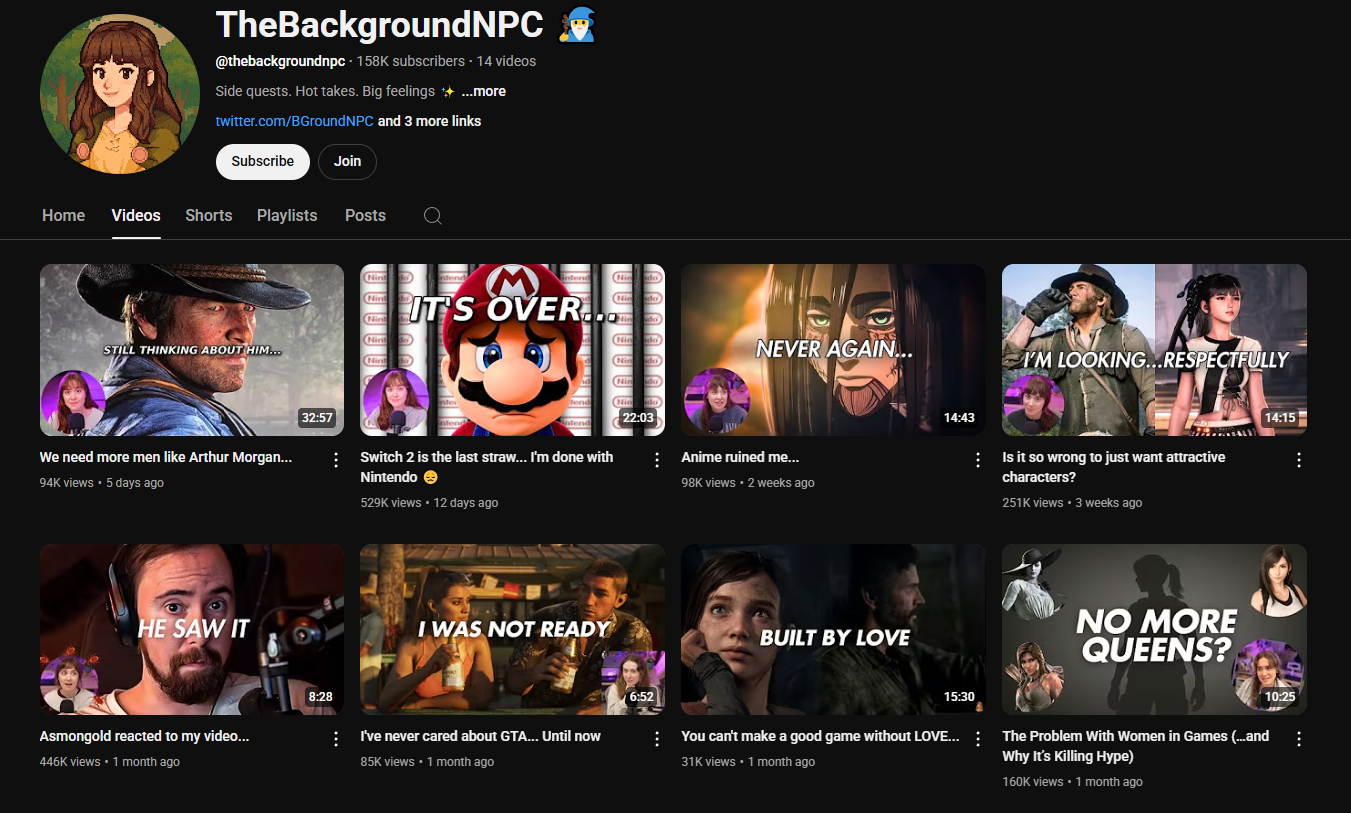Screen dimensions: 1351x813
Task: Play the 'It's over' Mario thumbnail
Action: pyautogui.click(x=512, y=350)
